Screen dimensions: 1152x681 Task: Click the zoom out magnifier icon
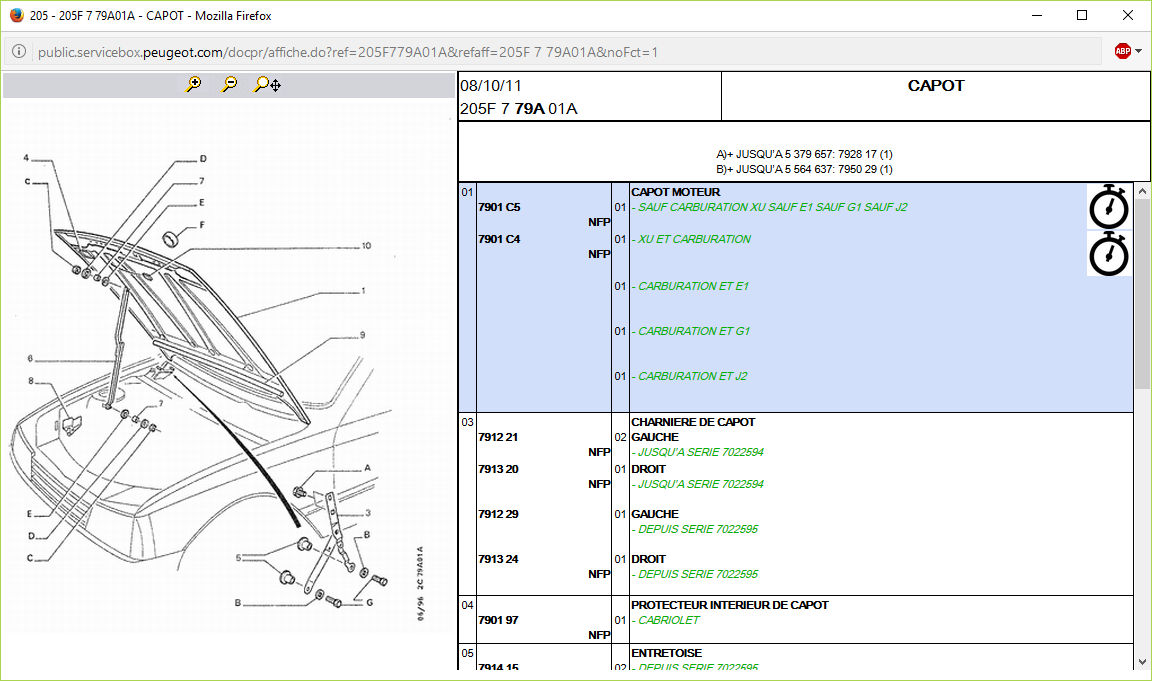230,85
